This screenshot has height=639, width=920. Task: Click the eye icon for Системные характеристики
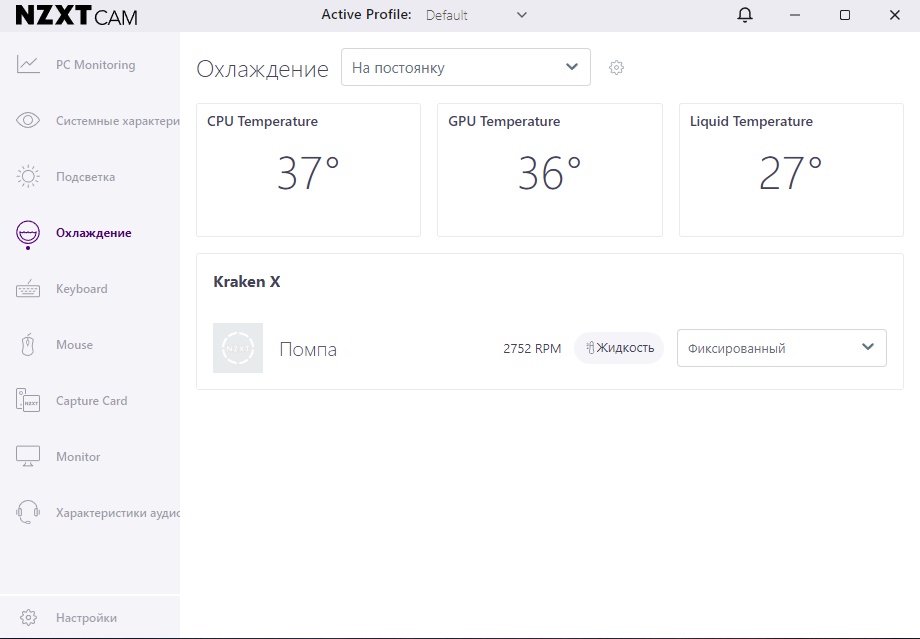[x=28, y=121]
